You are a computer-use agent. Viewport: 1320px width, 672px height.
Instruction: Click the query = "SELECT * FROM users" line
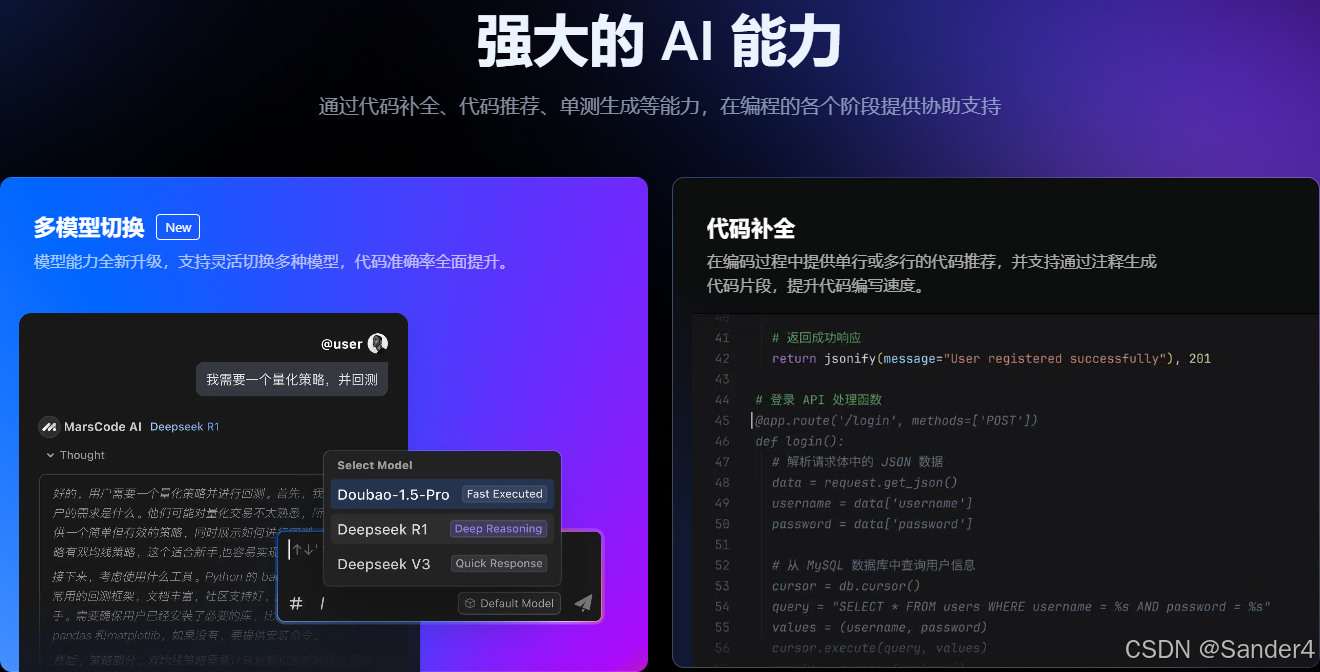pyautogui.click(x=1021, y=607)
